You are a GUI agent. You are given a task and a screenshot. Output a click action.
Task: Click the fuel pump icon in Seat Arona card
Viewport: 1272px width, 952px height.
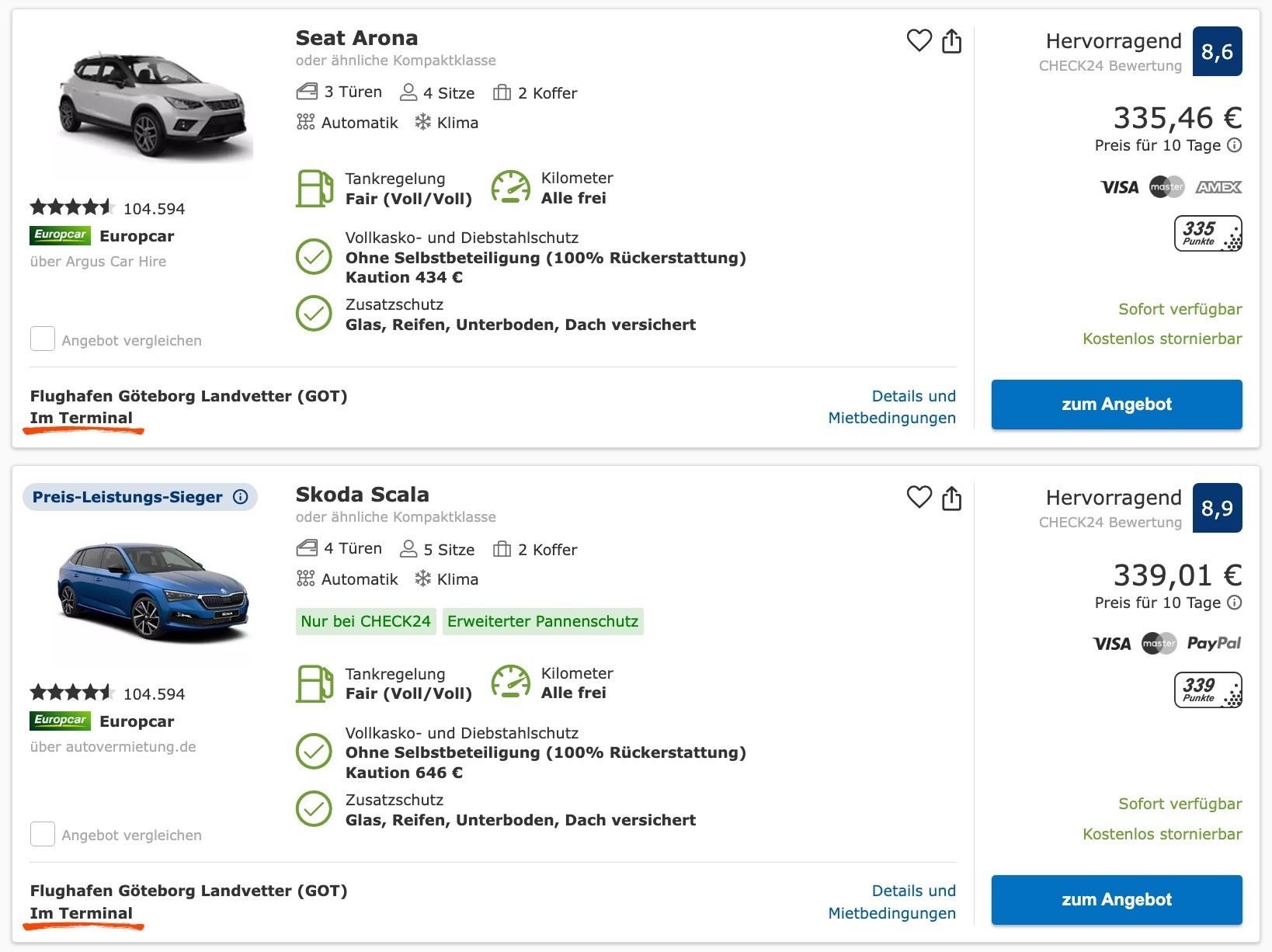315,188
